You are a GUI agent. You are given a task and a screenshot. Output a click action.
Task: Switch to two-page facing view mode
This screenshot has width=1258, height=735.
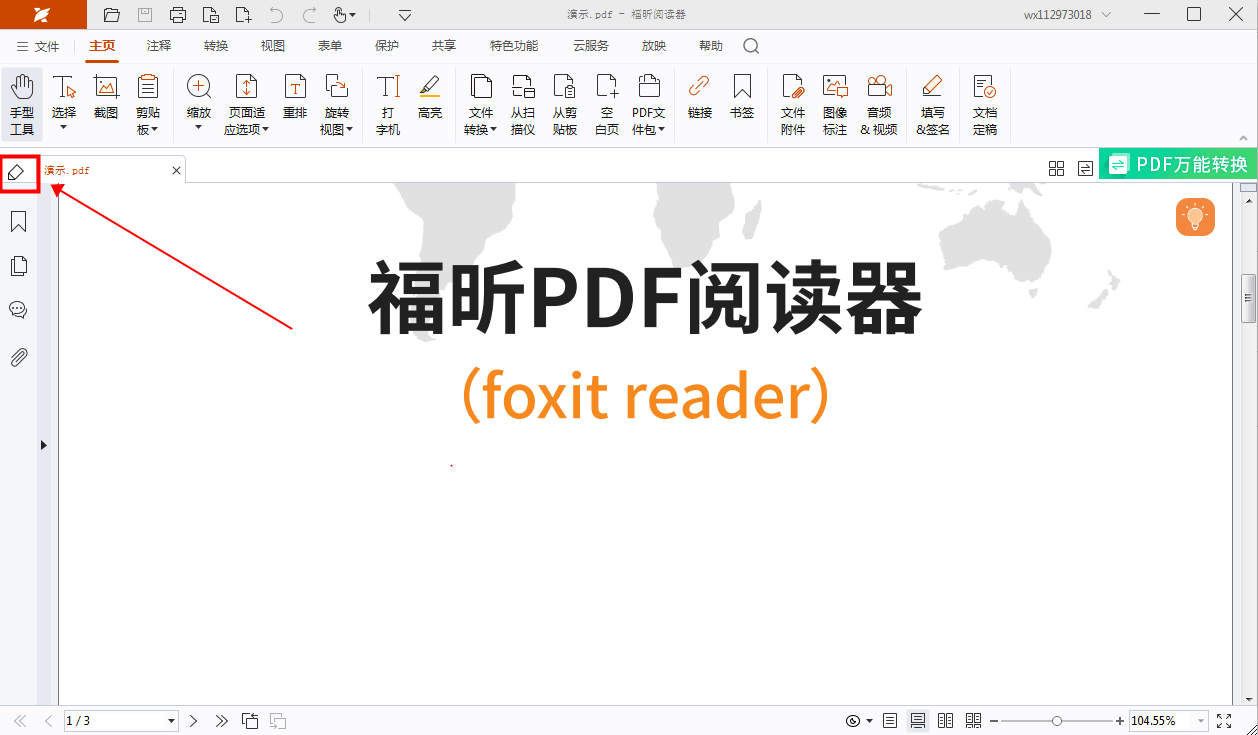click(x=945, y=721)
